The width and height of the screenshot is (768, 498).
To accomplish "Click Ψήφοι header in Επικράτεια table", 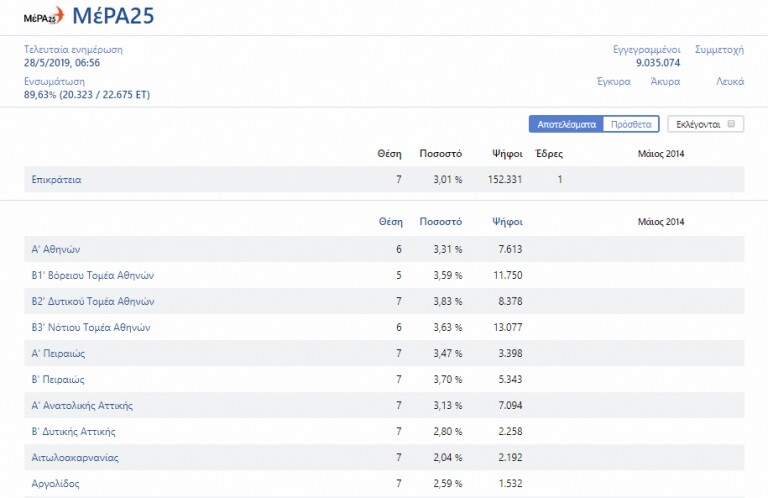I will coord(507,154).
